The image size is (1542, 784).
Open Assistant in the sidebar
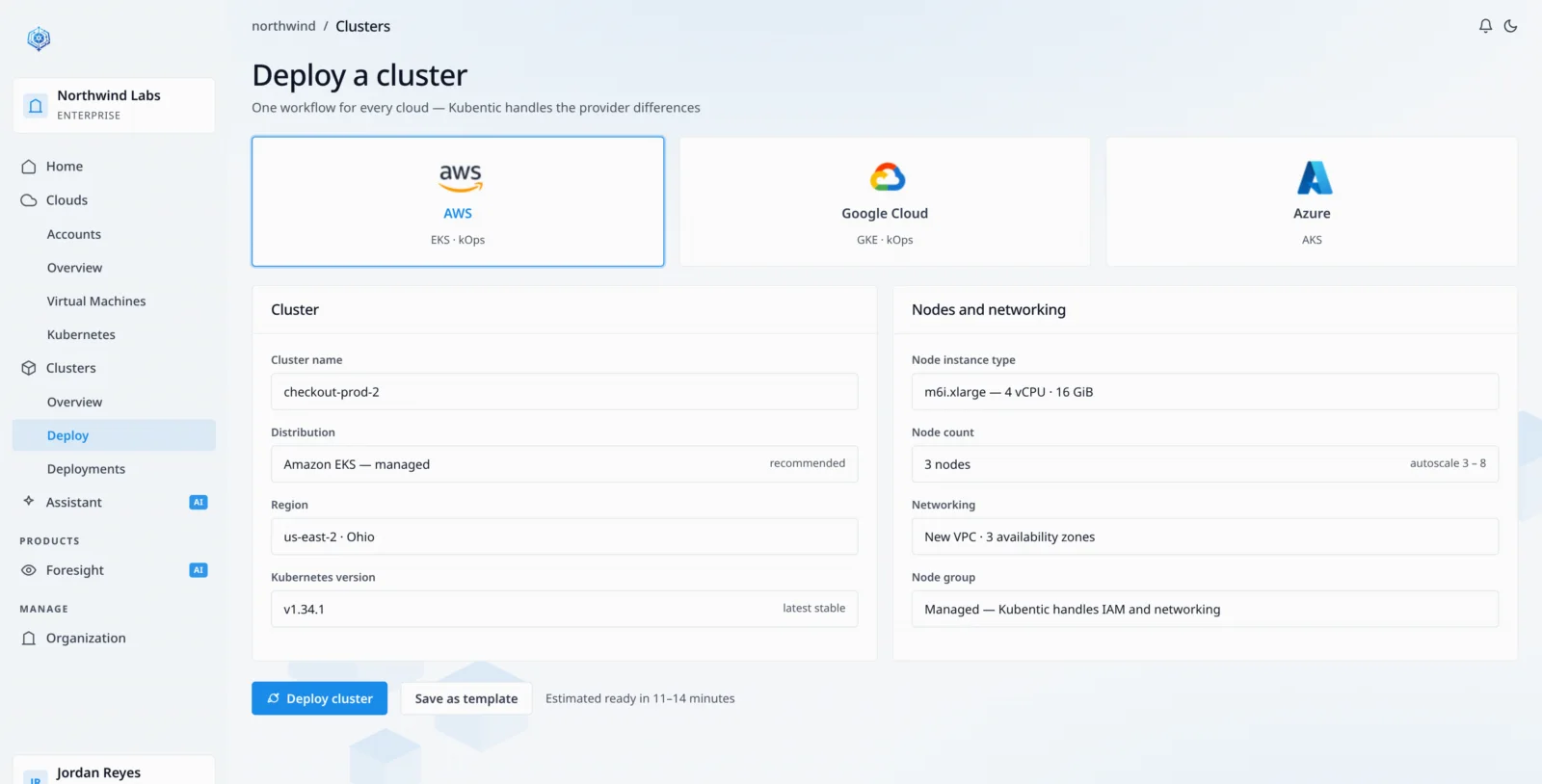(x=114, y=502)
